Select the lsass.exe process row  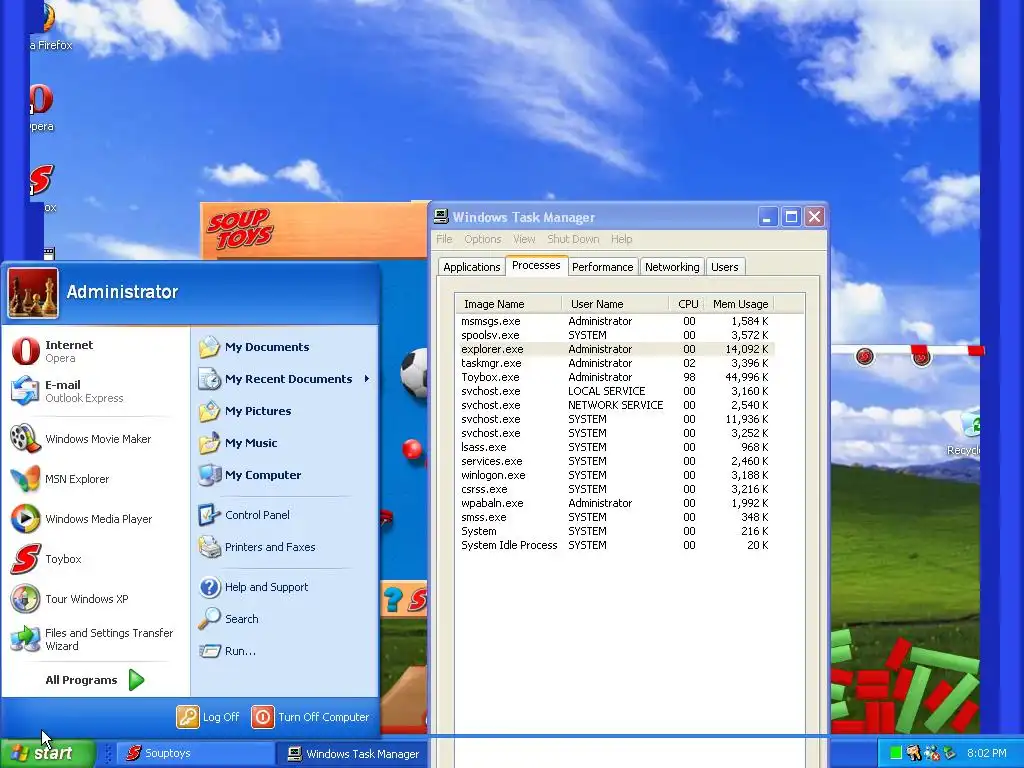[x=615, y=447]
